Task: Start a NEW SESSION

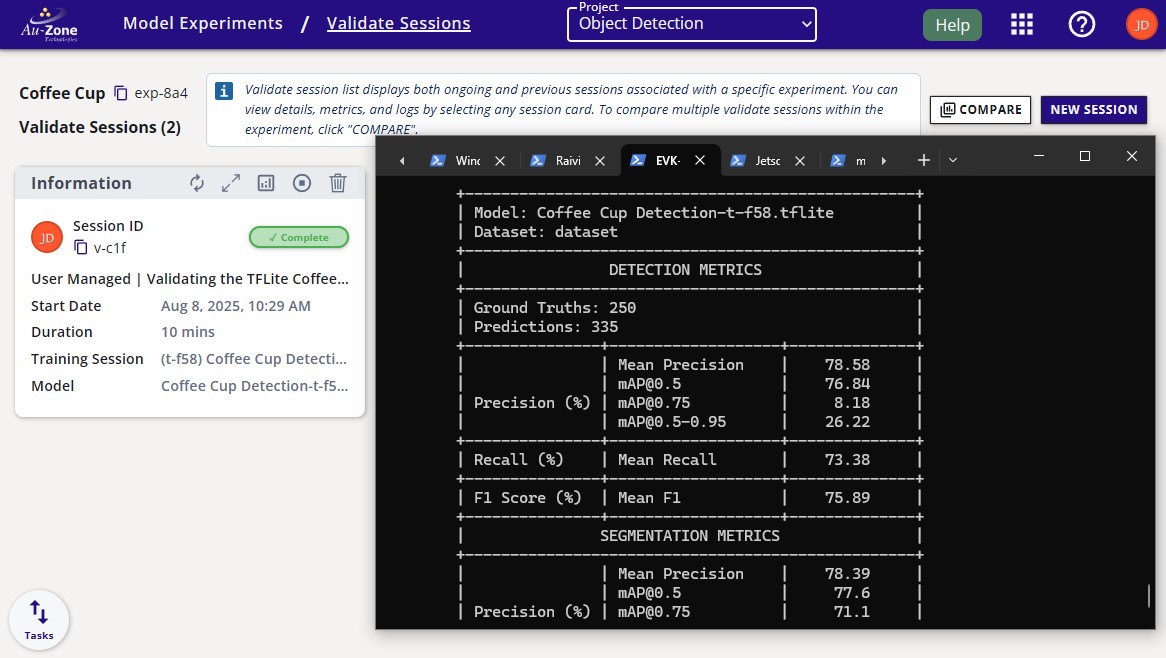Action: click(x=1093, y=110)
